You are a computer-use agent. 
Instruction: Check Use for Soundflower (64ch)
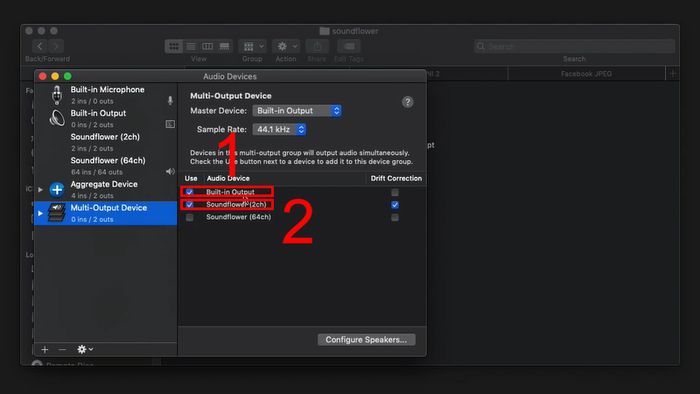coord(190,217)
